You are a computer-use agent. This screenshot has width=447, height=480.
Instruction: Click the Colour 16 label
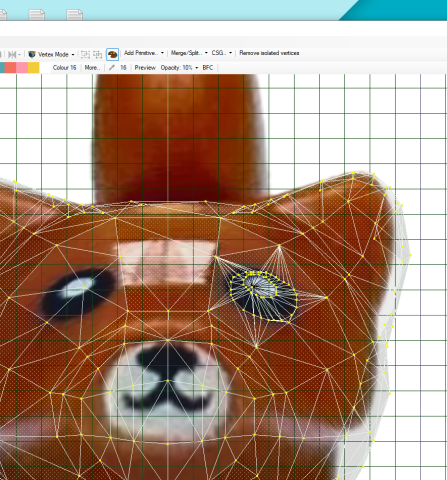coord(64,68)
